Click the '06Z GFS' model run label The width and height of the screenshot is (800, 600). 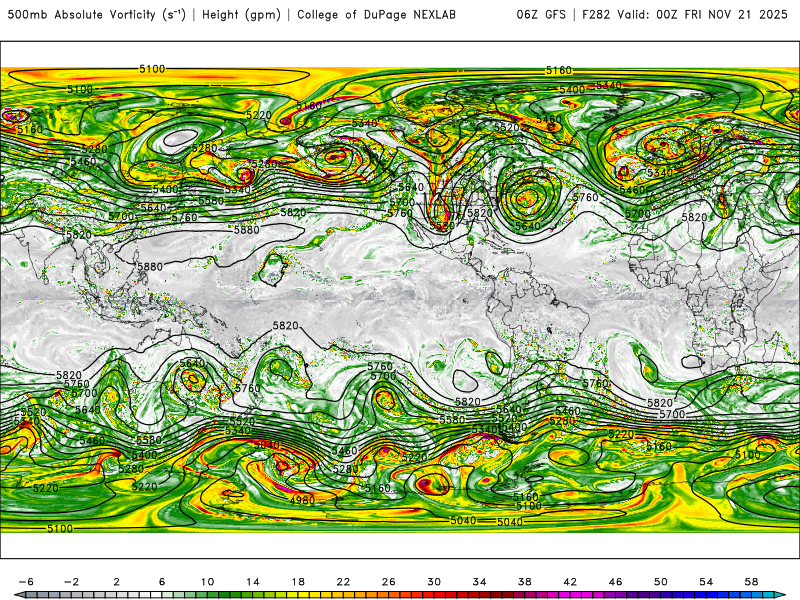[x=541, y=15]
